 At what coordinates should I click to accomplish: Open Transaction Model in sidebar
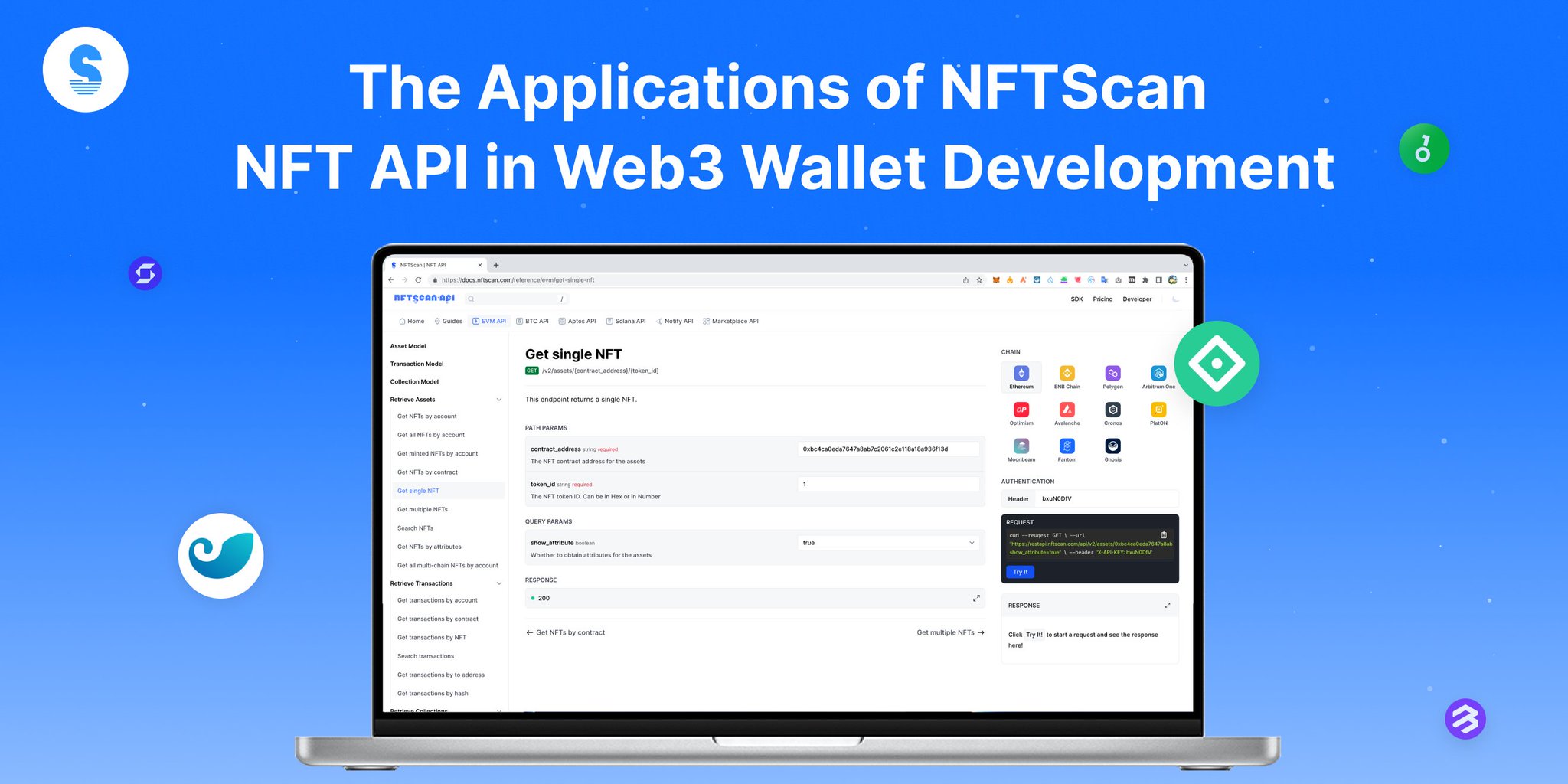coord(416,364)
